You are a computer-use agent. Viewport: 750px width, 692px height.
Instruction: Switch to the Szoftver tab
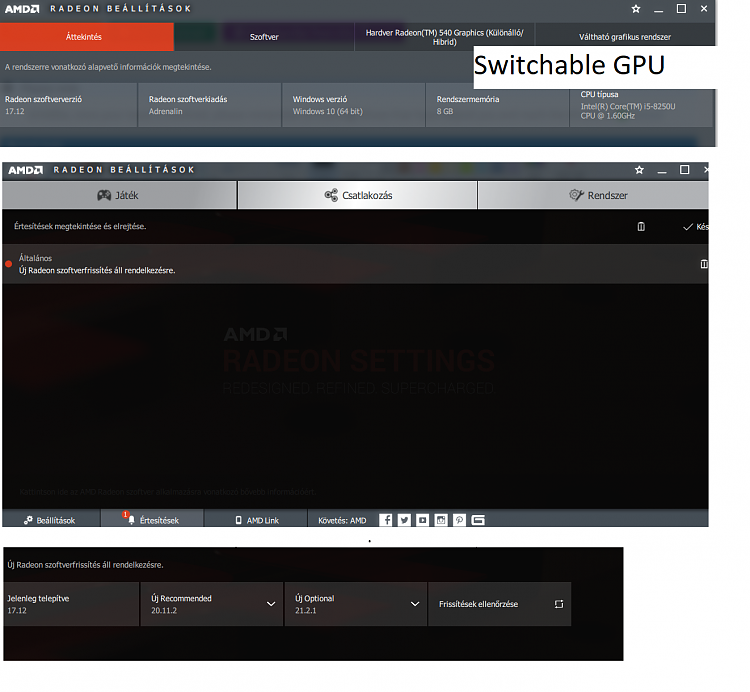point(264,37)
